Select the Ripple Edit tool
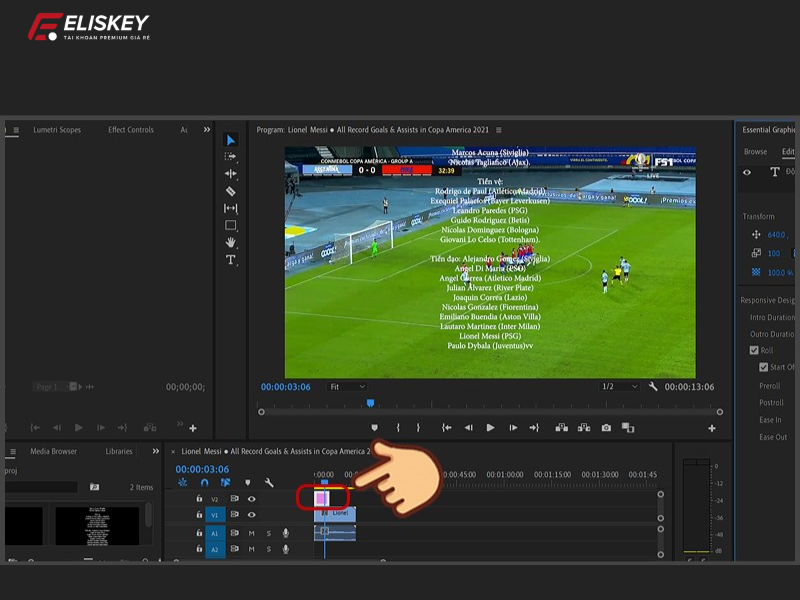The width and height of the screenshot is (800, 600). coord(230,173)
